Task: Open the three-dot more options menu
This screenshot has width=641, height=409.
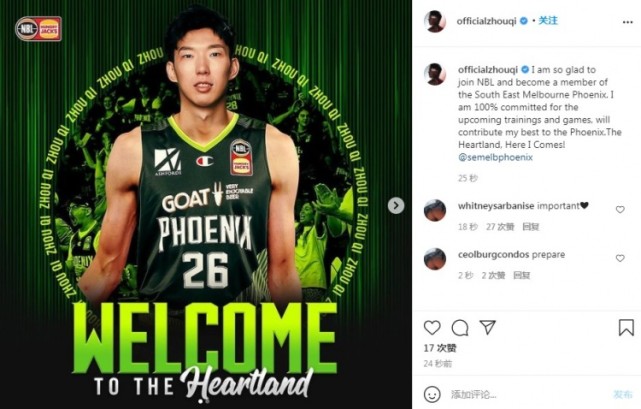Action: pyautogui.click(x=628, y=22)
